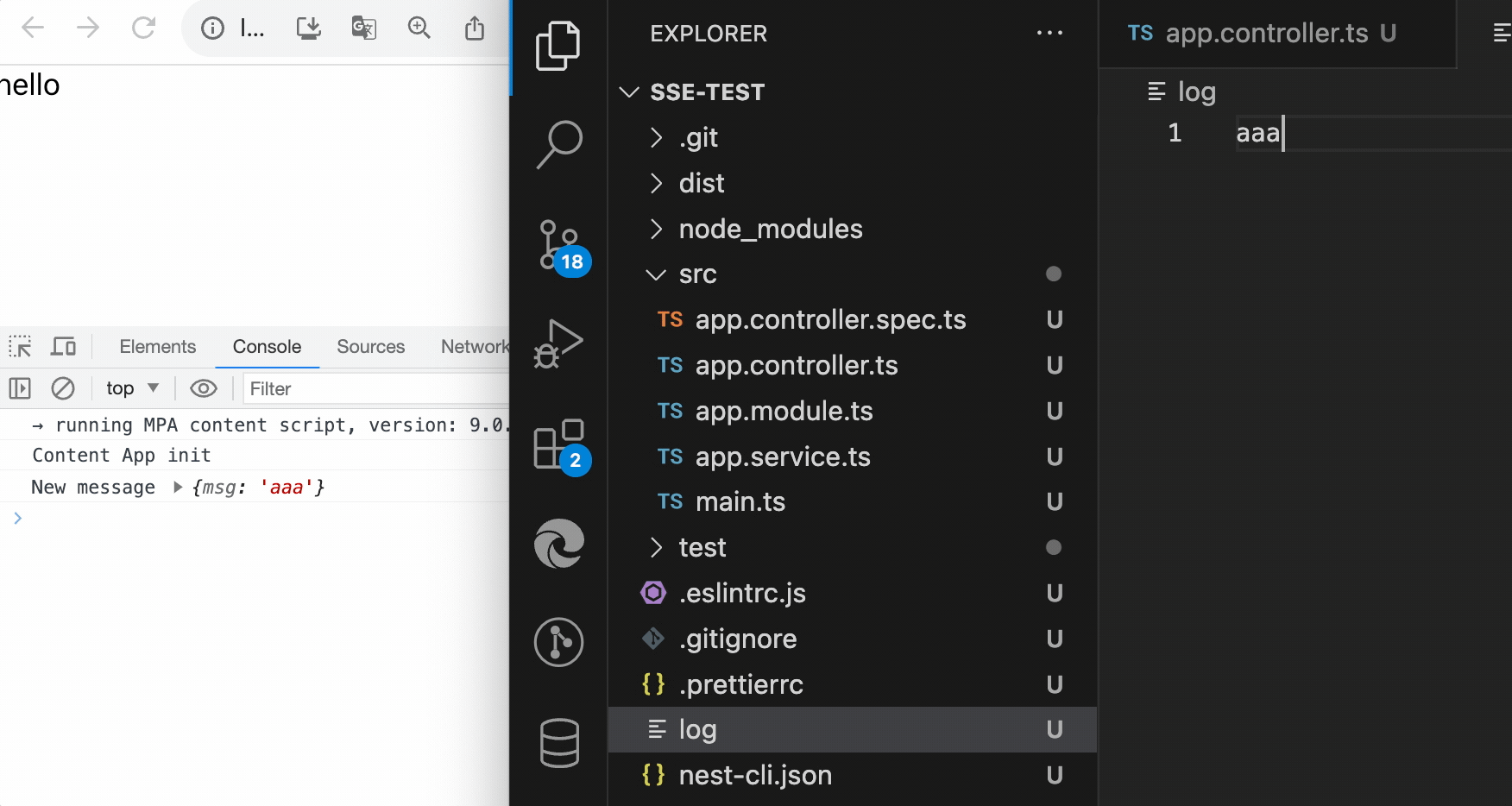Toggle the console sidebar panel
Screen dimensions: 1512x806
click(x=20, y=388)
